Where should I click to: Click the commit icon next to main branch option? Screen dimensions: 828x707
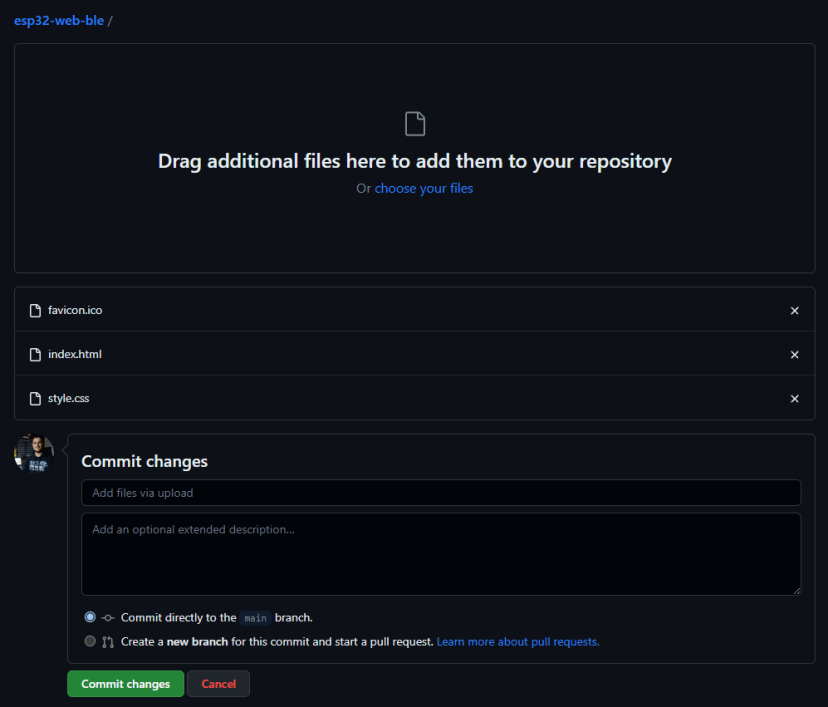pos(107,617)
